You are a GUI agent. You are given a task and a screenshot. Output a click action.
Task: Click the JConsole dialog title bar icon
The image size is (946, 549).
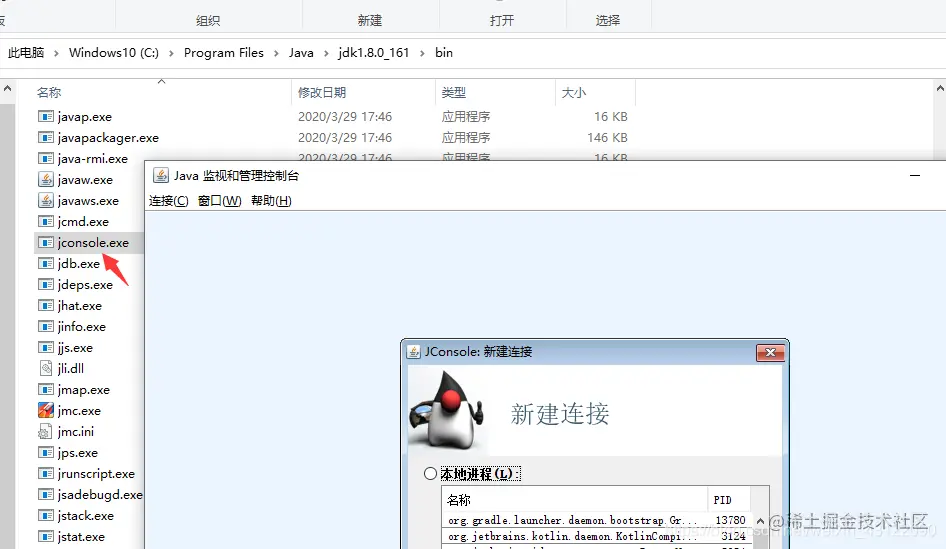click(413, 352)
